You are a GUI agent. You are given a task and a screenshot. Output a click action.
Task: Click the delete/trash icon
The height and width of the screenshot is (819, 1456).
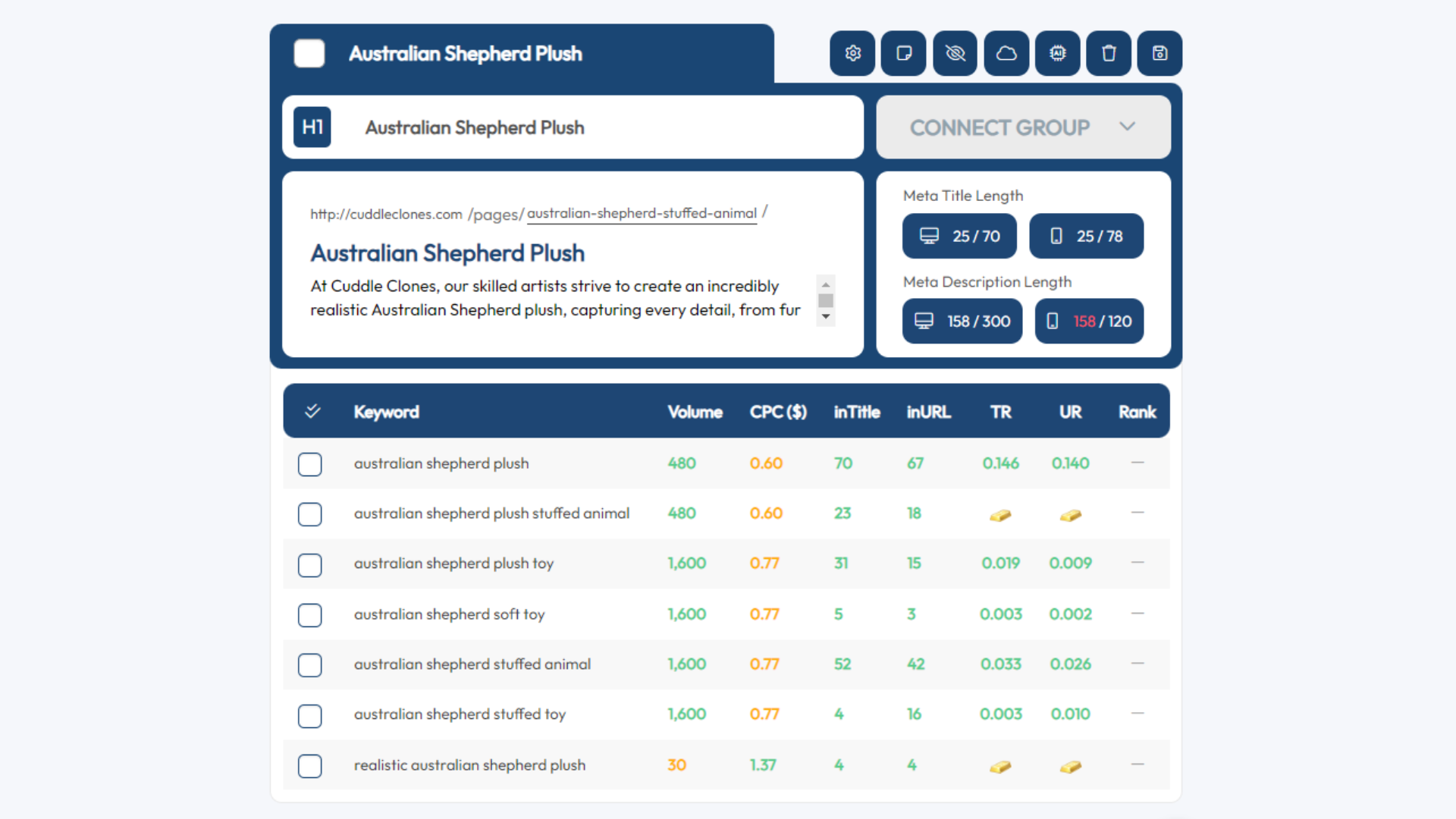point(1109,54)
